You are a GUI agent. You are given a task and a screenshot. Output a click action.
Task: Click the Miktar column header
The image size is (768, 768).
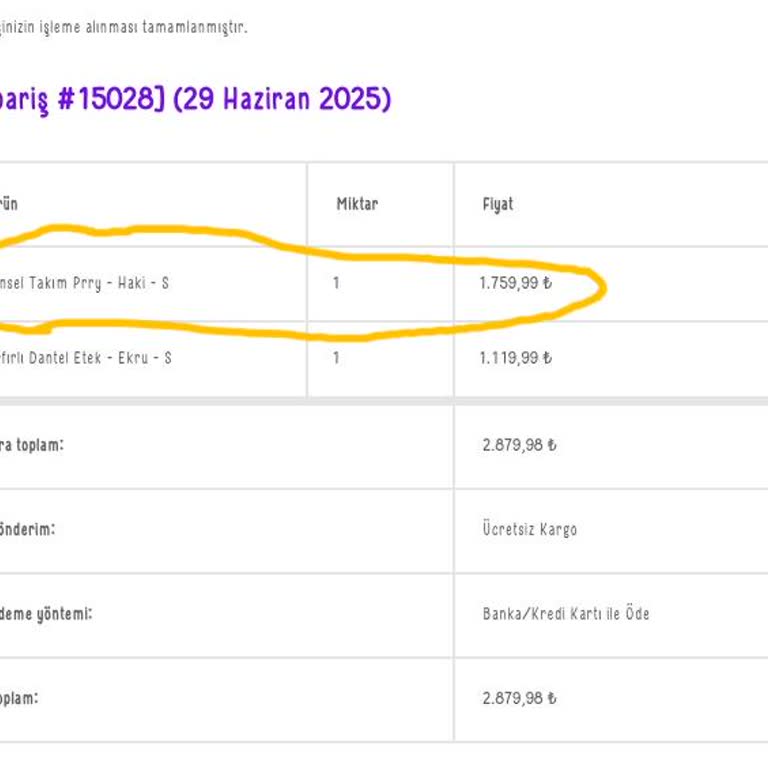click(x=357, y=204)
